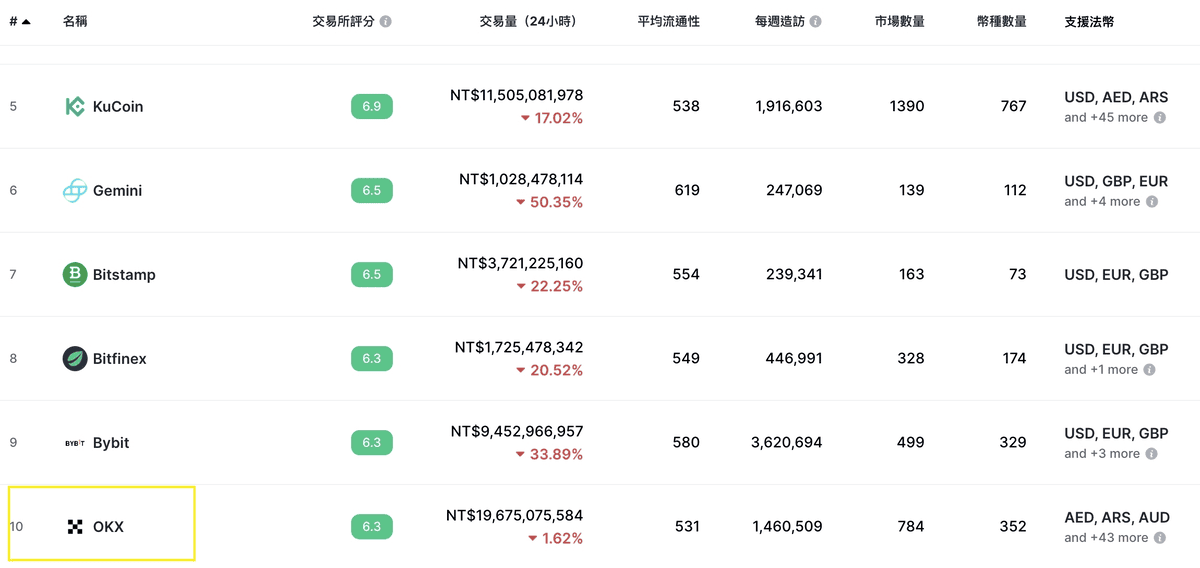The image size is (1200, 568).
Task: Open the Bitfinex exchange link
Action: coord(119,358)
